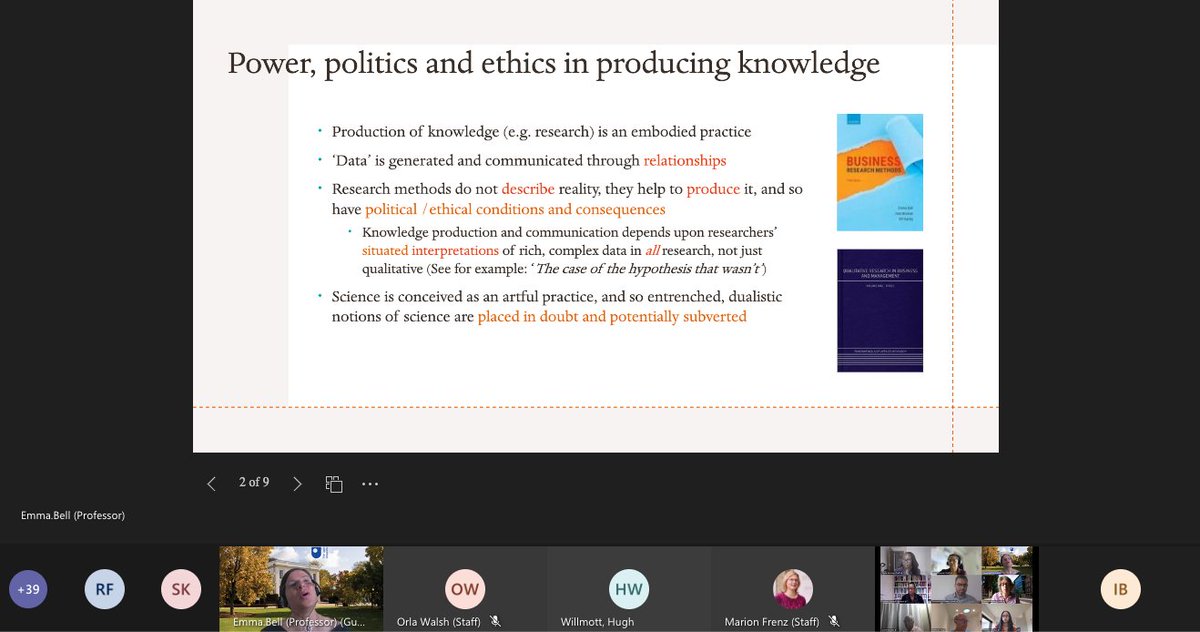This screenshot has width=1200, height=632.
Task: Show the +39 additional participants
Action: (29, 589)
